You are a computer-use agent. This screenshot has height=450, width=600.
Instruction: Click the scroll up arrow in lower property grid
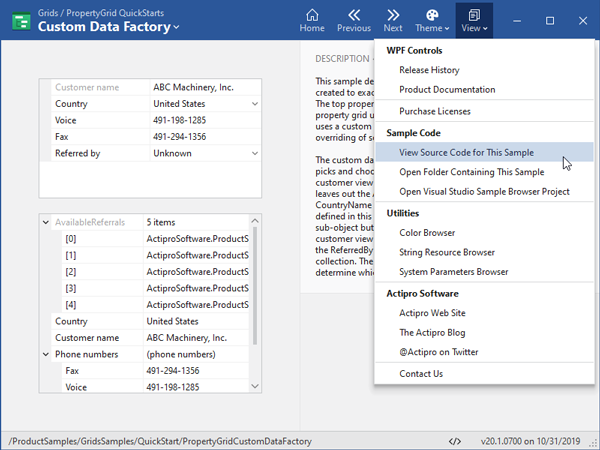[255, 221]
